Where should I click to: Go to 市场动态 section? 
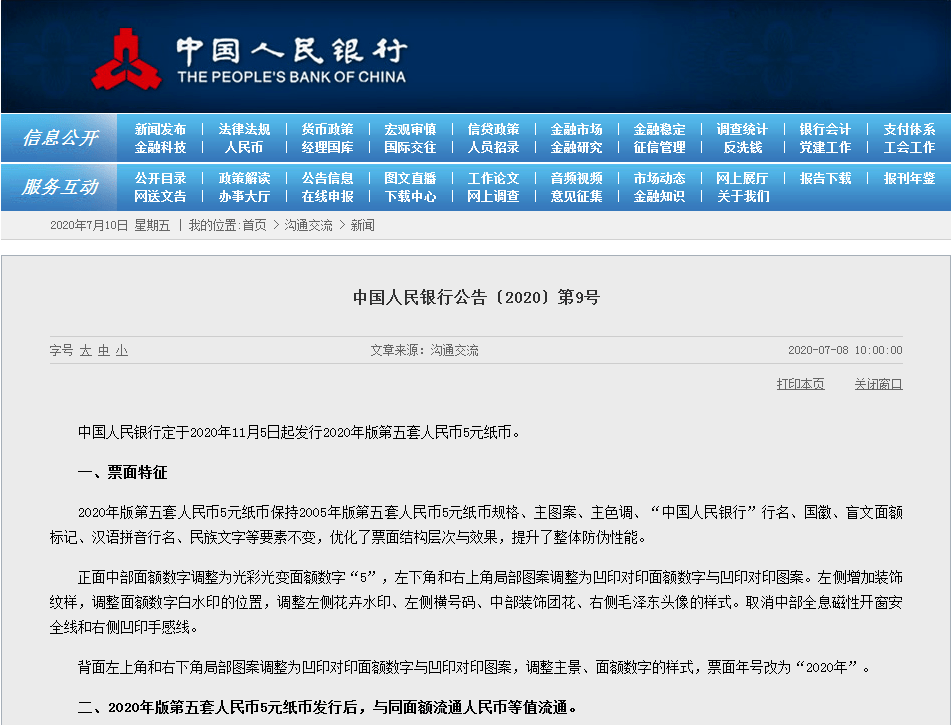[x=659, y=179]
